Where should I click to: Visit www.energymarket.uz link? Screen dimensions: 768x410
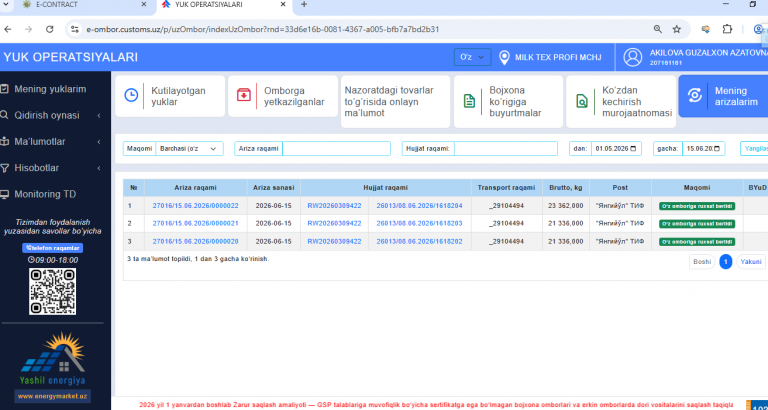[52, 396]
